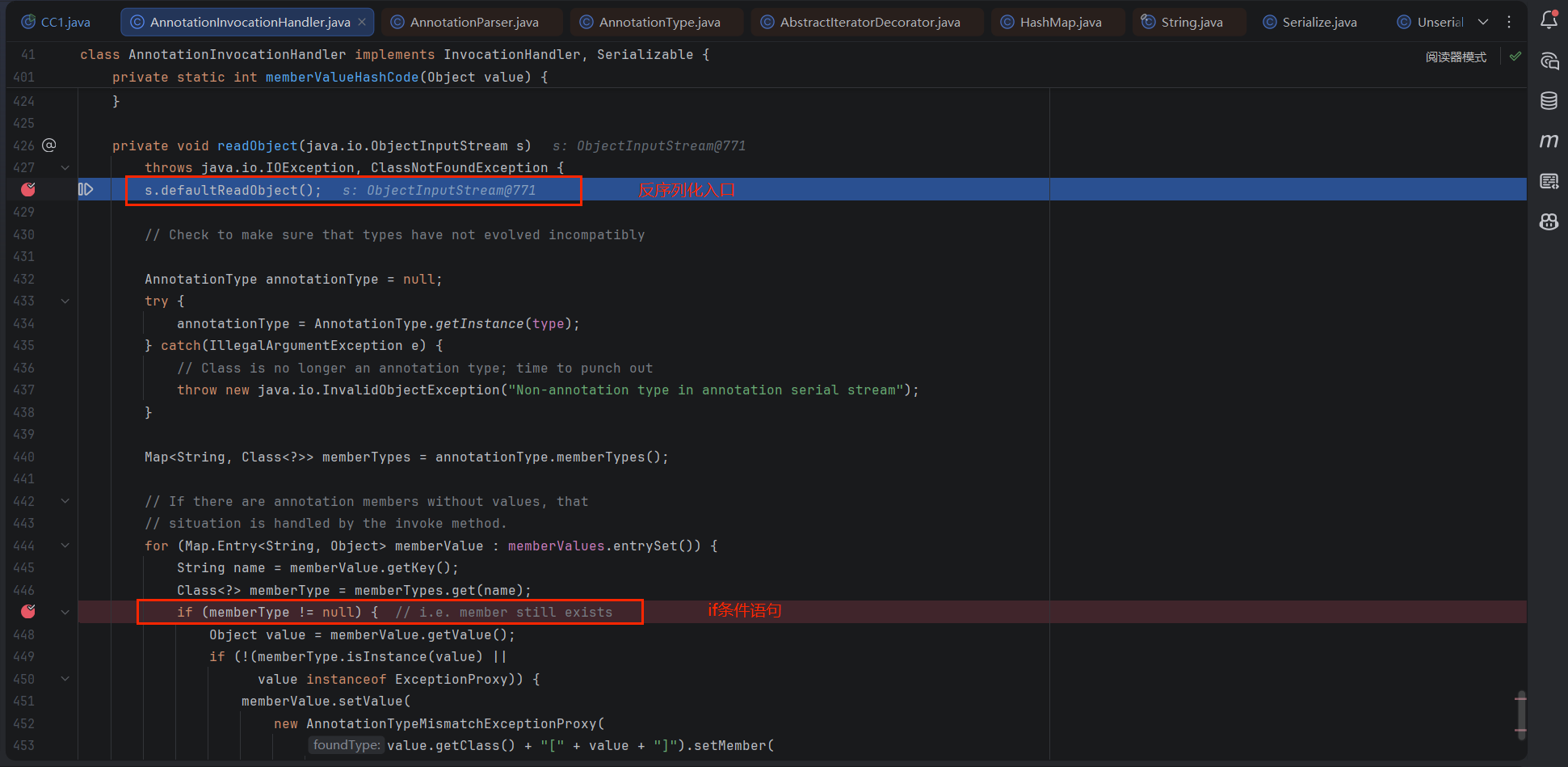Click the green inspections checkmark

1515,57
